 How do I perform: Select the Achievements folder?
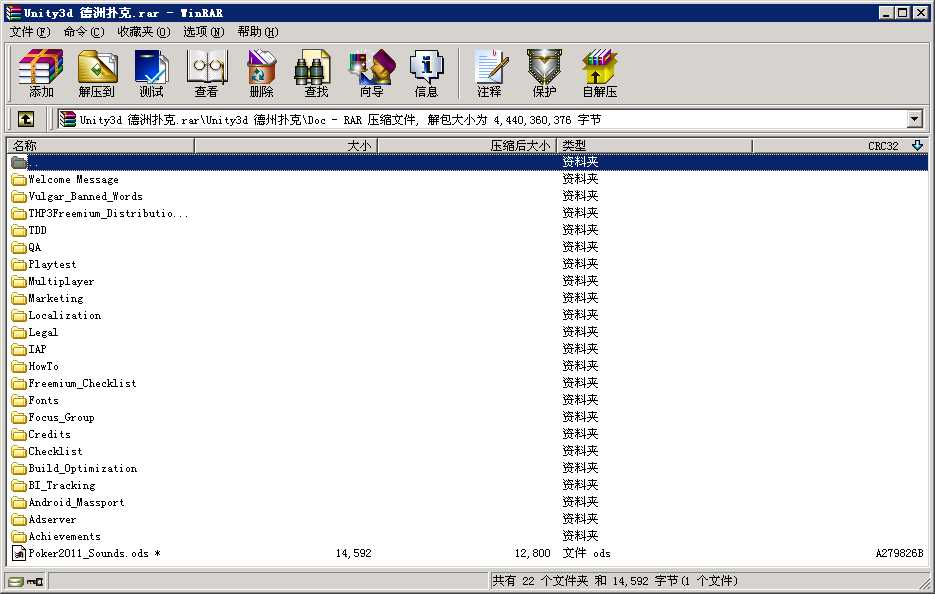pyautogui.click(x=64, y=536)
